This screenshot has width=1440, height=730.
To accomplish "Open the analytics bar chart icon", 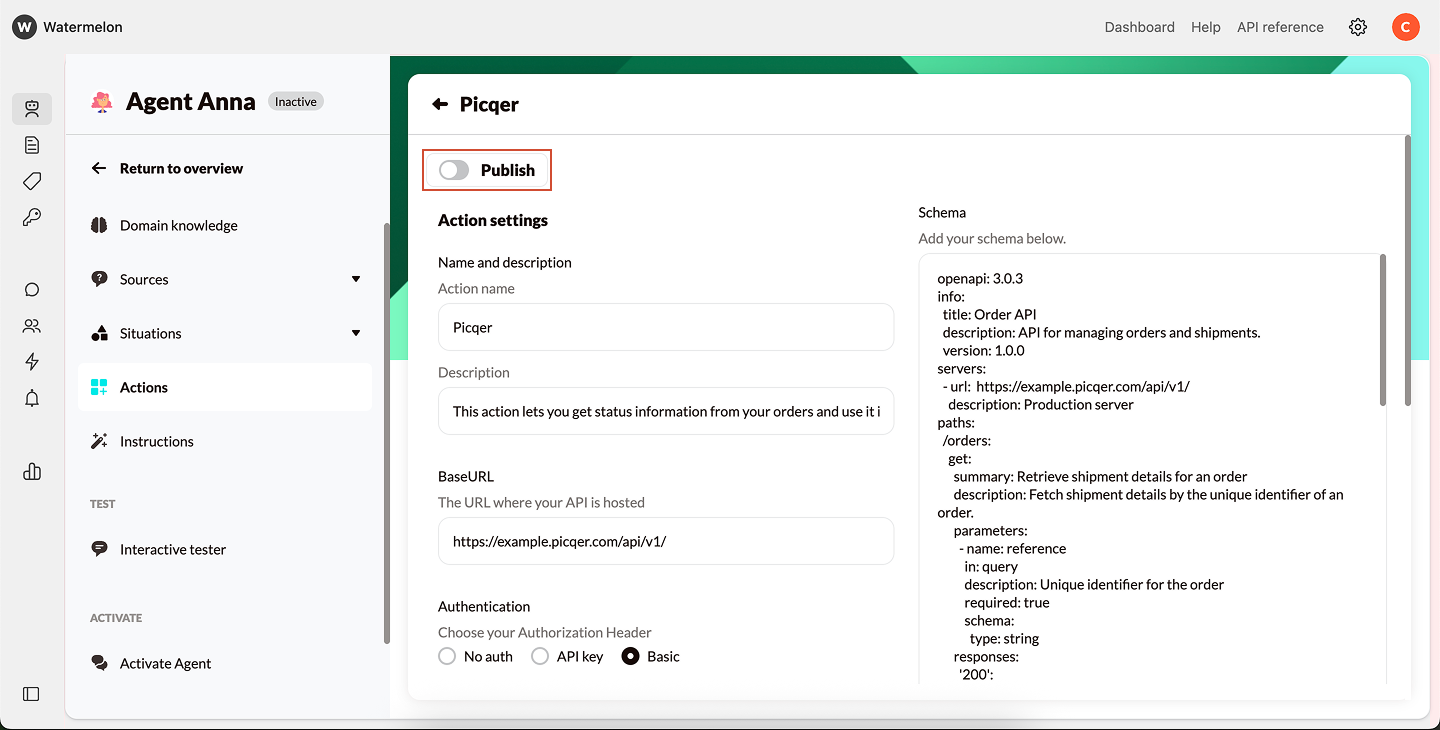I will coord(31,471).
